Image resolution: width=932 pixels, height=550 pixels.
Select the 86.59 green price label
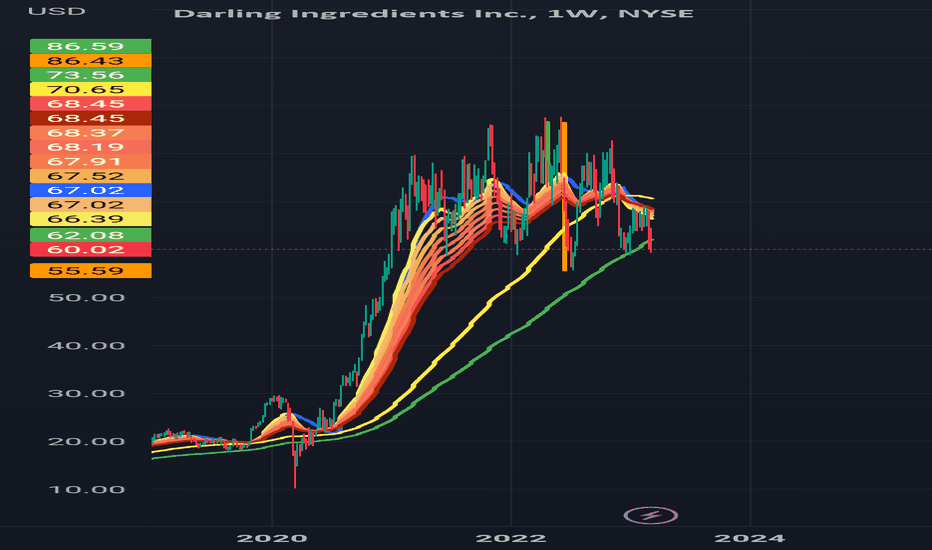pos(90,46)
